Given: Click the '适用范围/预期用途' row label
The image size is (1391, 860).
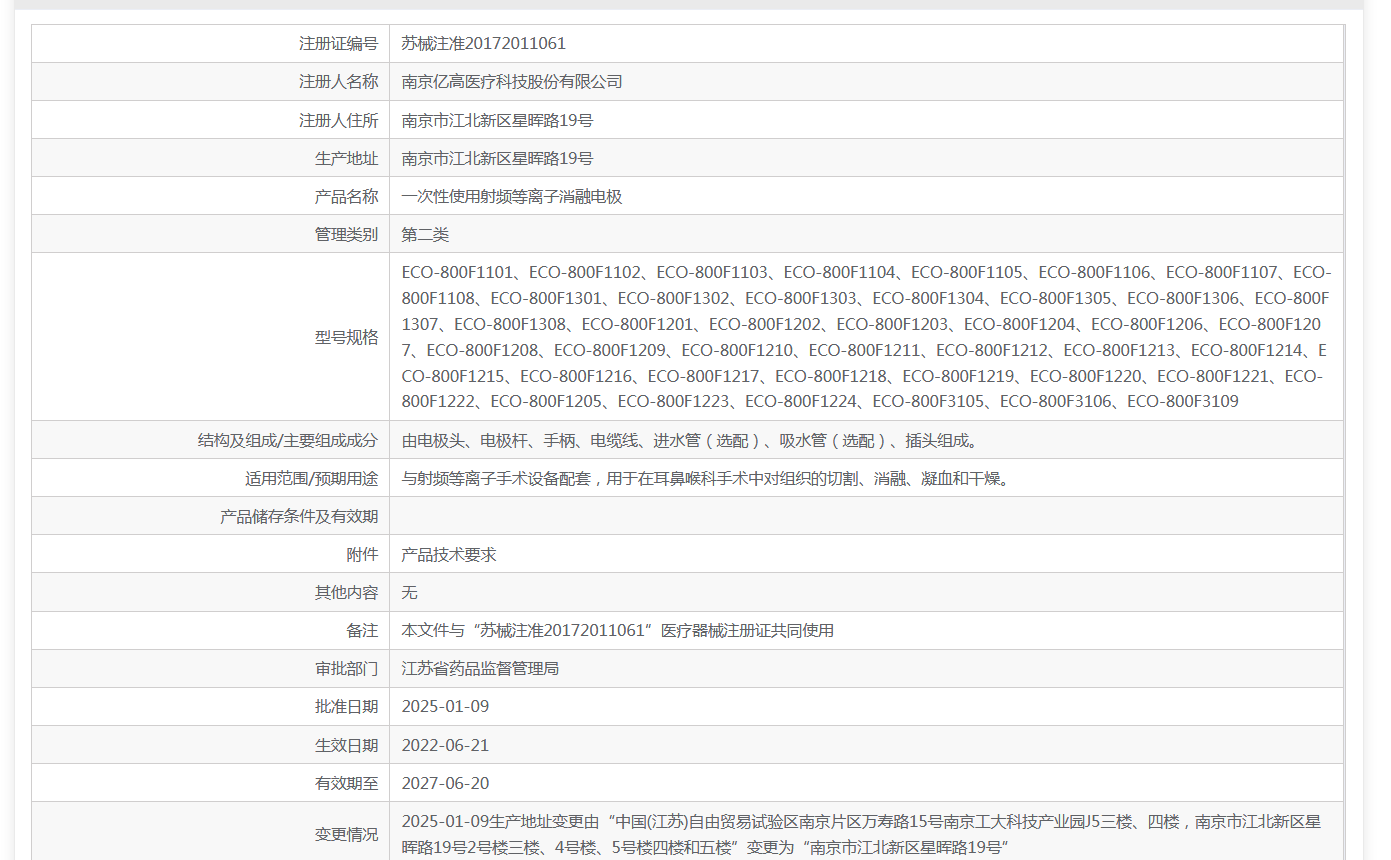Looking at the screenshot, I should coord(311,478).
